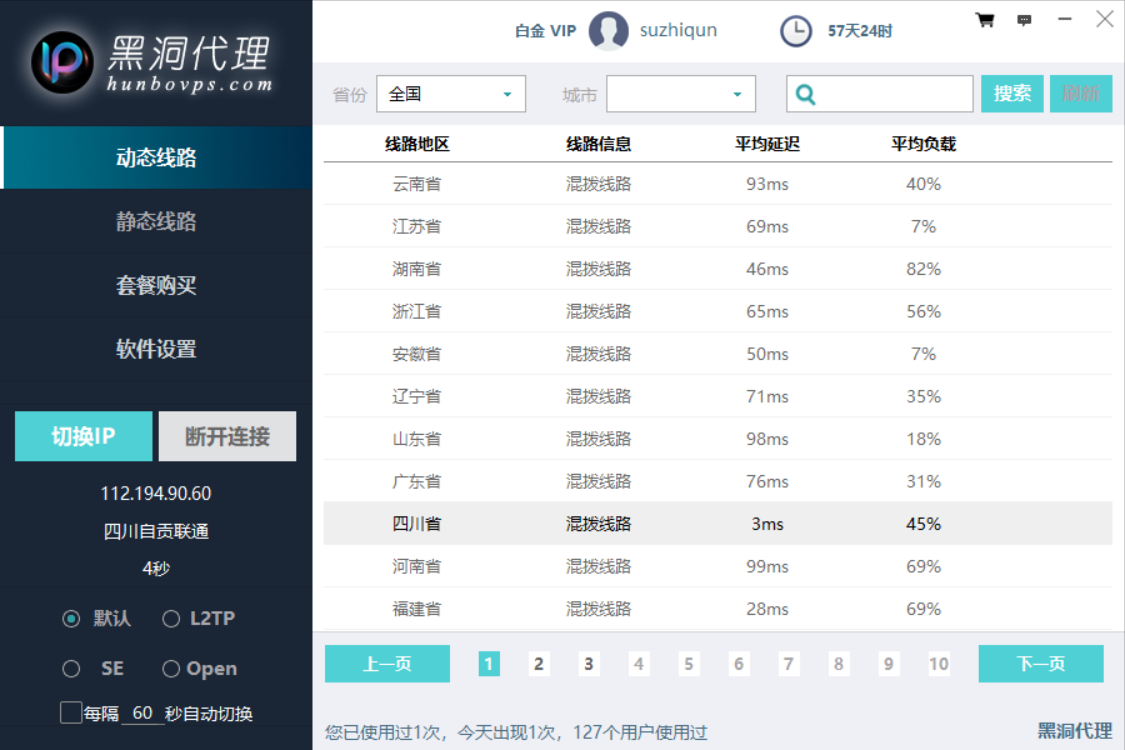Click the auto-switch seconds input field
Image resolution: width=1125 pixels, height=750 pixels.
(x=142, y=713)
